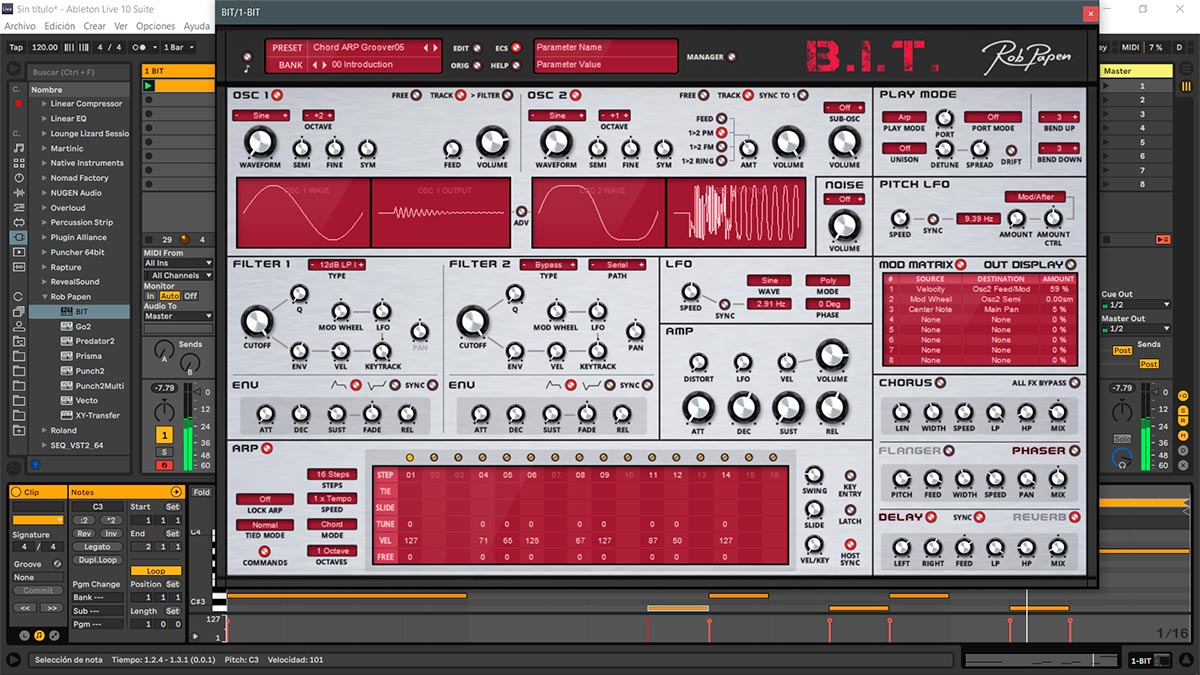Open the MIDI Effects category icon in browser
1200x675 pixels.
click(x=18, y=207)
